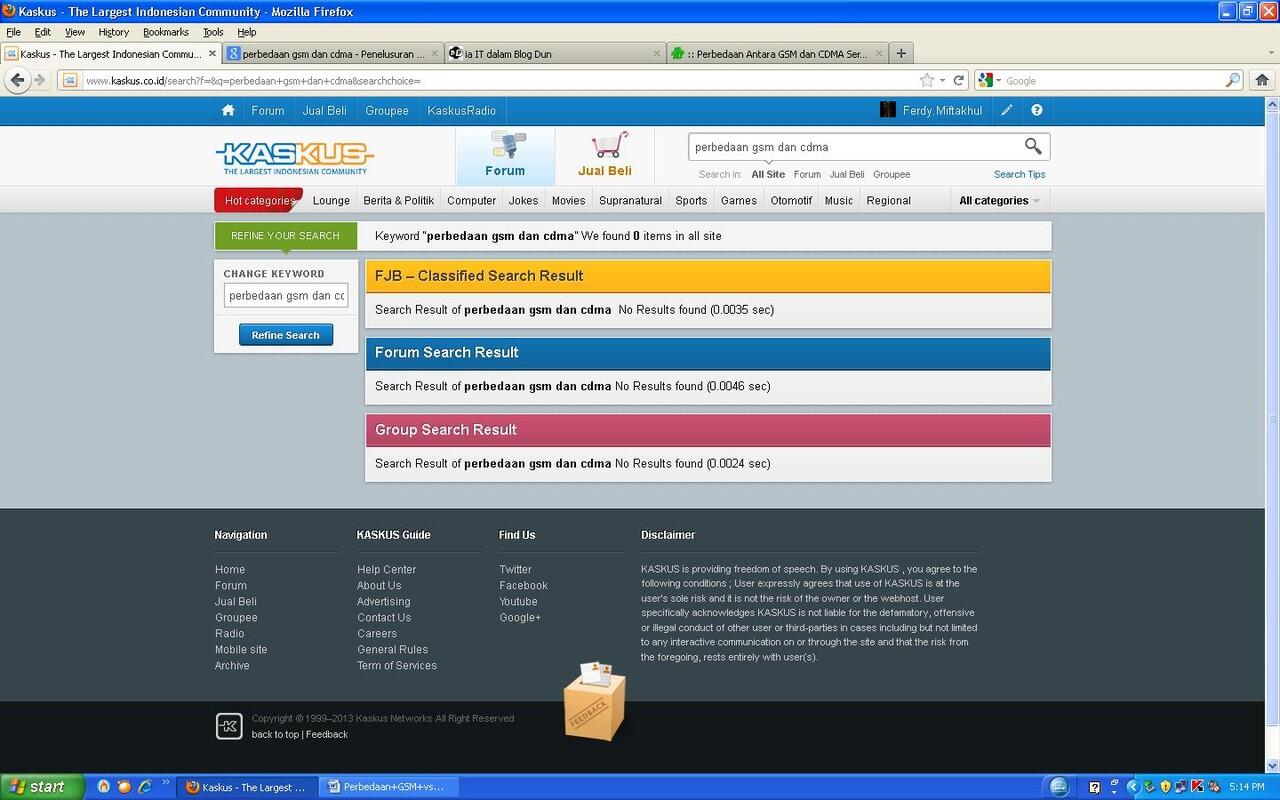Screen dimensions: 1280x800
Task: Go back with the browser back arrow
Action: (x=17, y=80)
